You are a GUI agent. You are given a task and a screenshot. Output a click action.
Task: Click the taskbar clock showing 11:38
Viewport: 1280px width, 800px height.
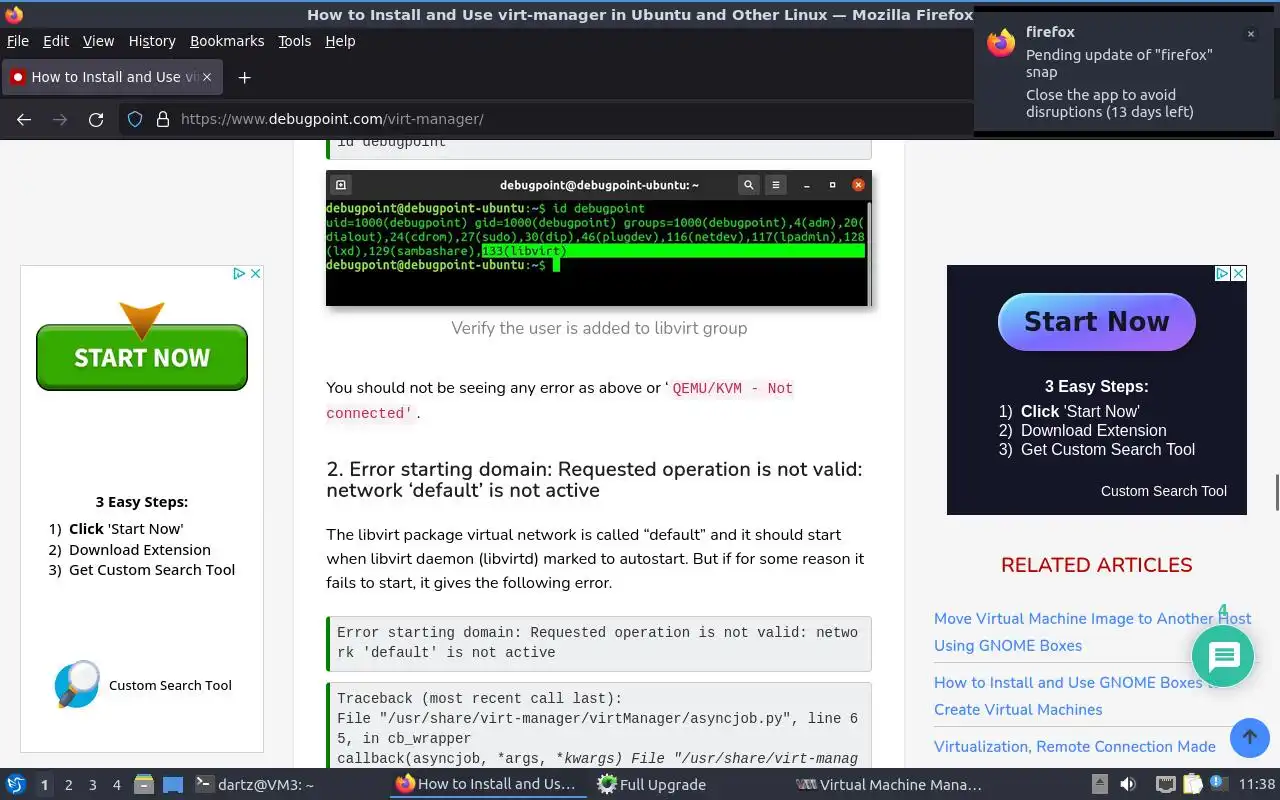pyautogui.click(x=1257, y=785)
